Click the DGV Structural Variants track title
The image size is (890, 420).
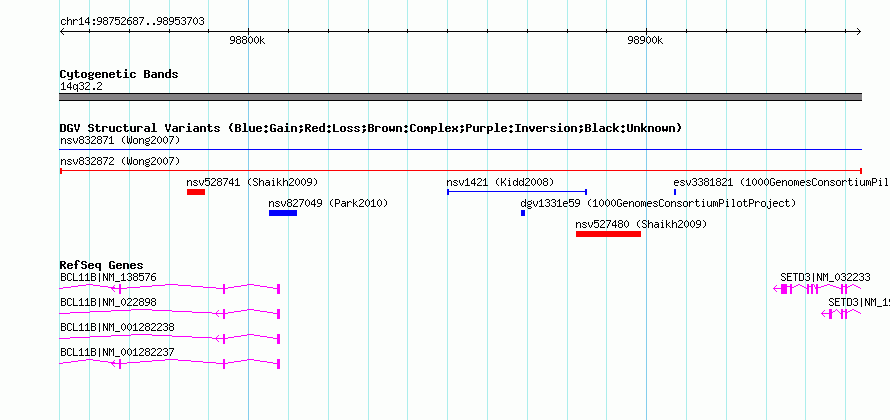371,128
